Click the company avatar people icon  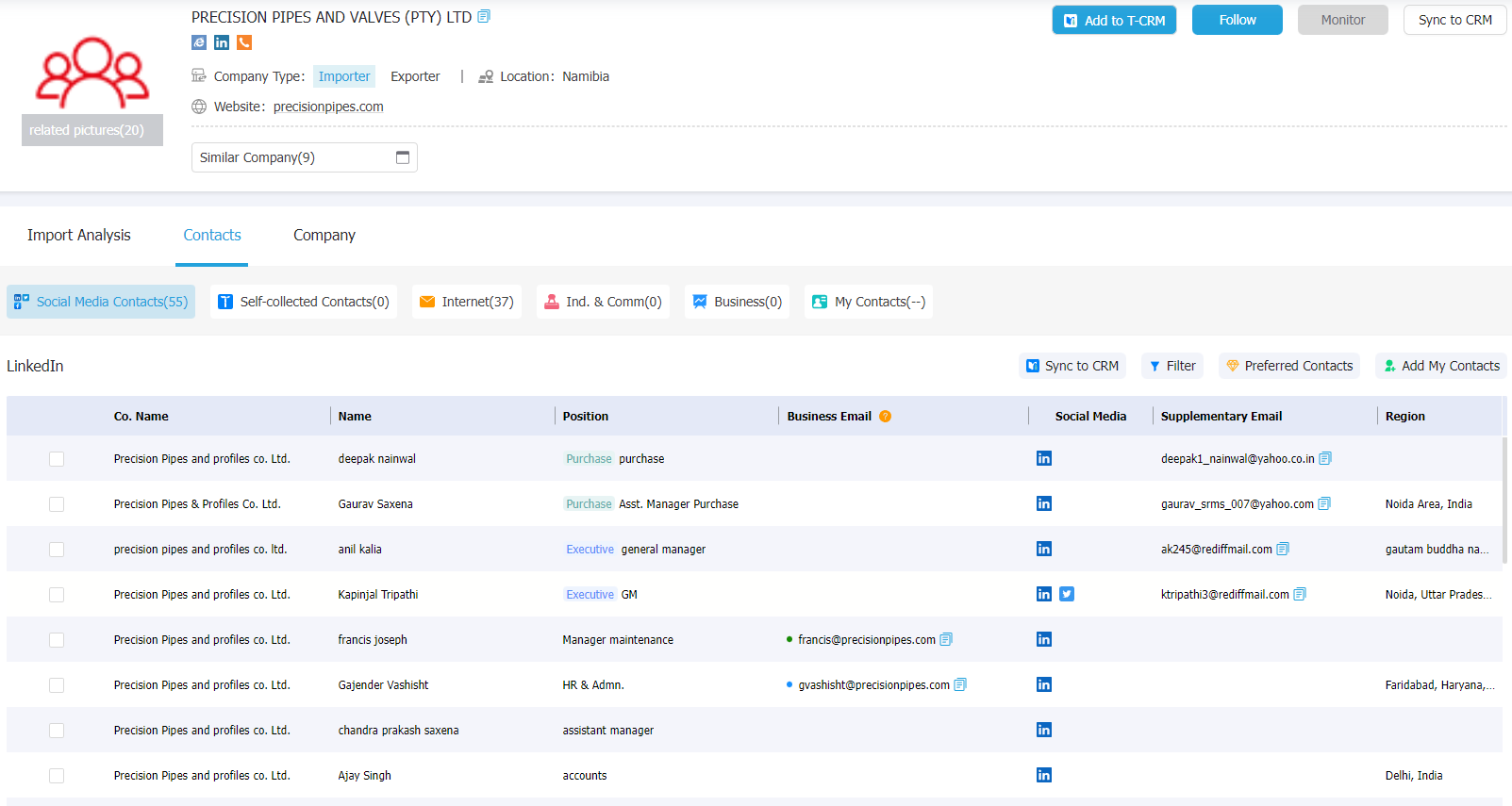[x=92, y=72]
